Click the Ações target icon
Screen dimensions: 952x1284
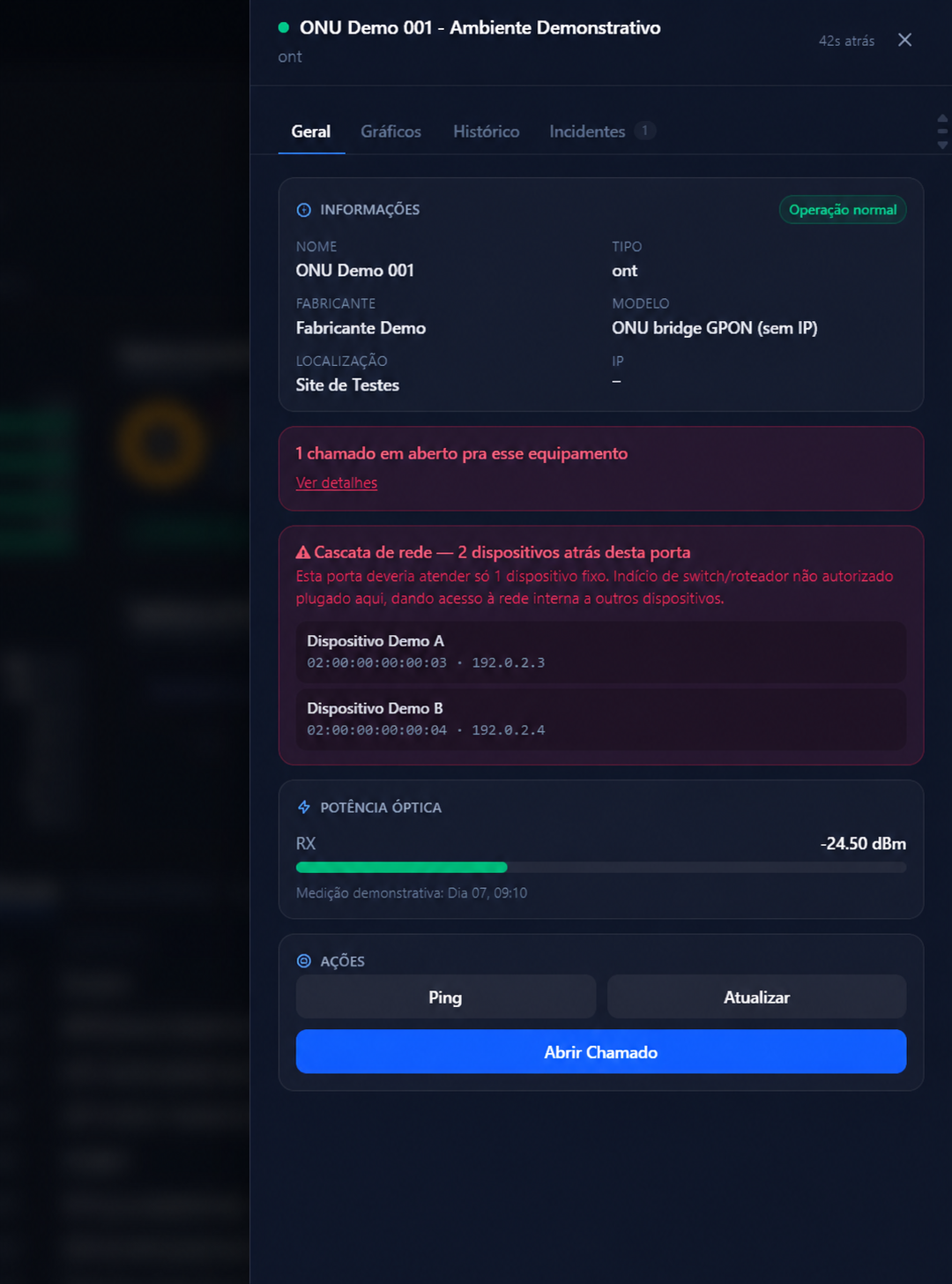pos(304,961)
